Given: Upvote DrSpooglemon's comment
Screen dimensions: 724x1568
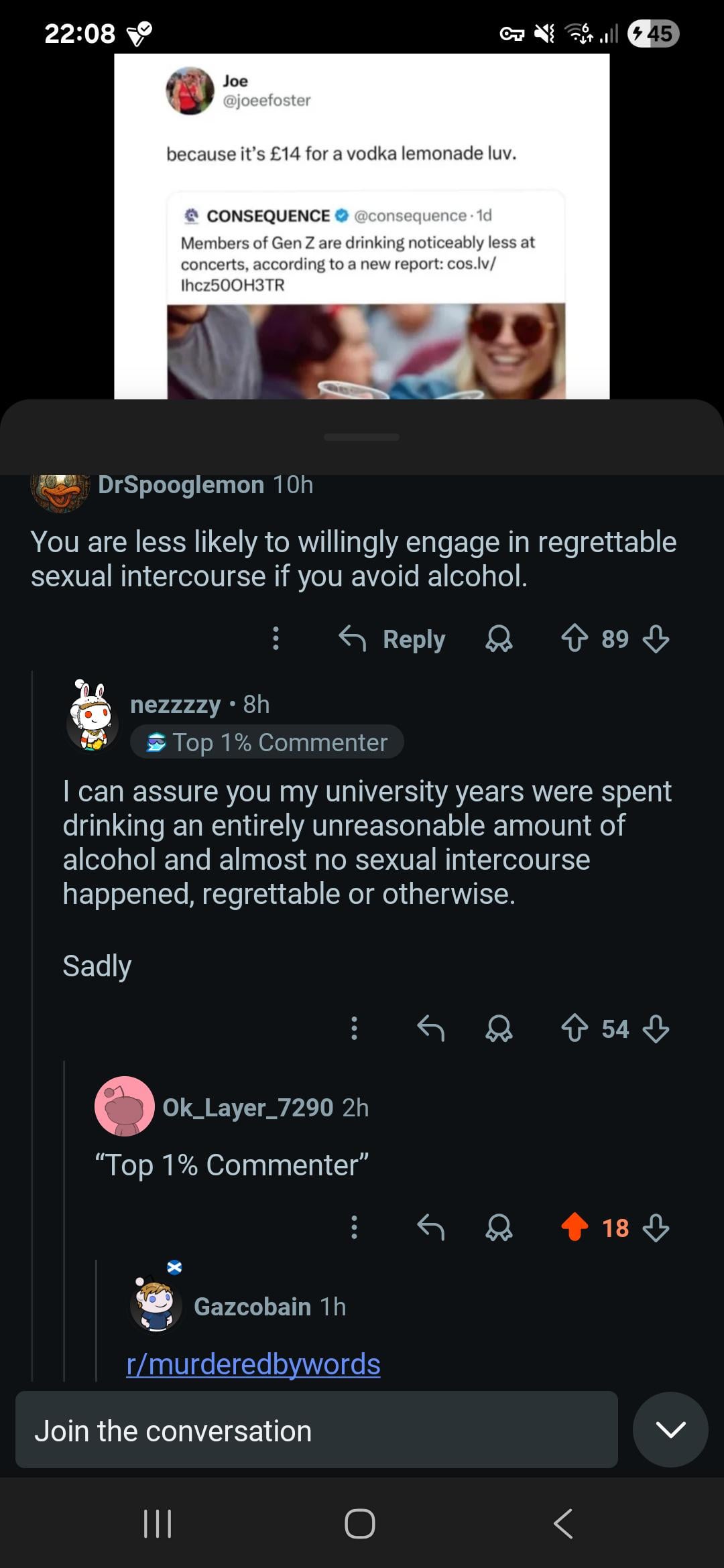Looking at the screenshot, I should coord(575,639).
